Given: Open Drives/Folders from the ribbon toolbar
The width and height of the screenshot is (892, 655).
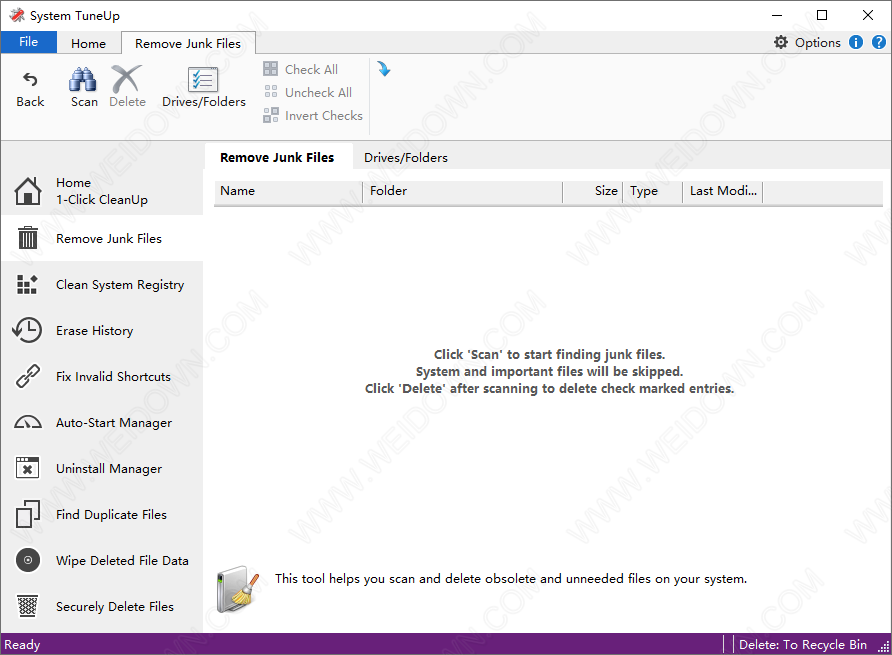Looking at the screenshot, I should pyautogui.click(x=204, y=81).
